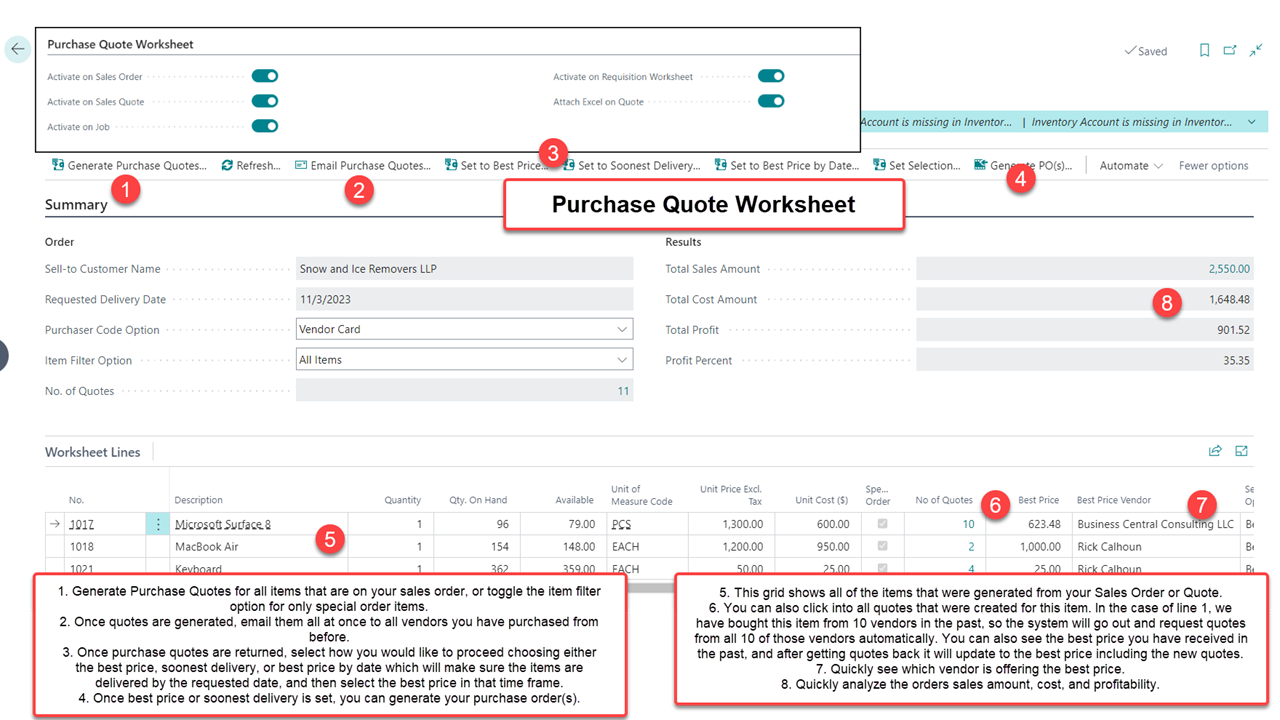1280x720 pixels.
Task: Click the Unit Cost value 600.00
Action: (x=831, y=524)
